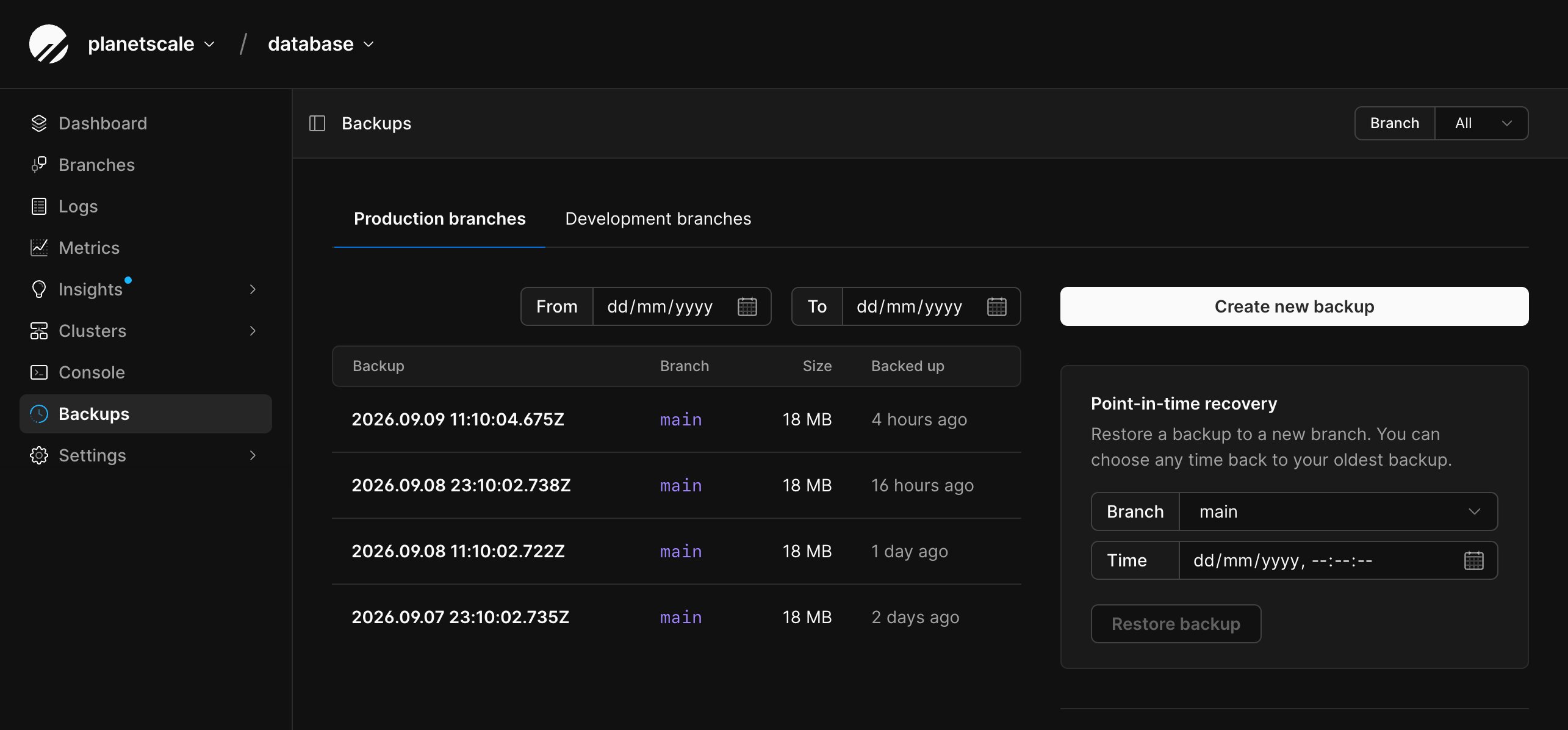Open the Branch All filter dropdown
This screenshot has width=1568, height=730.
click(1481, 123)
